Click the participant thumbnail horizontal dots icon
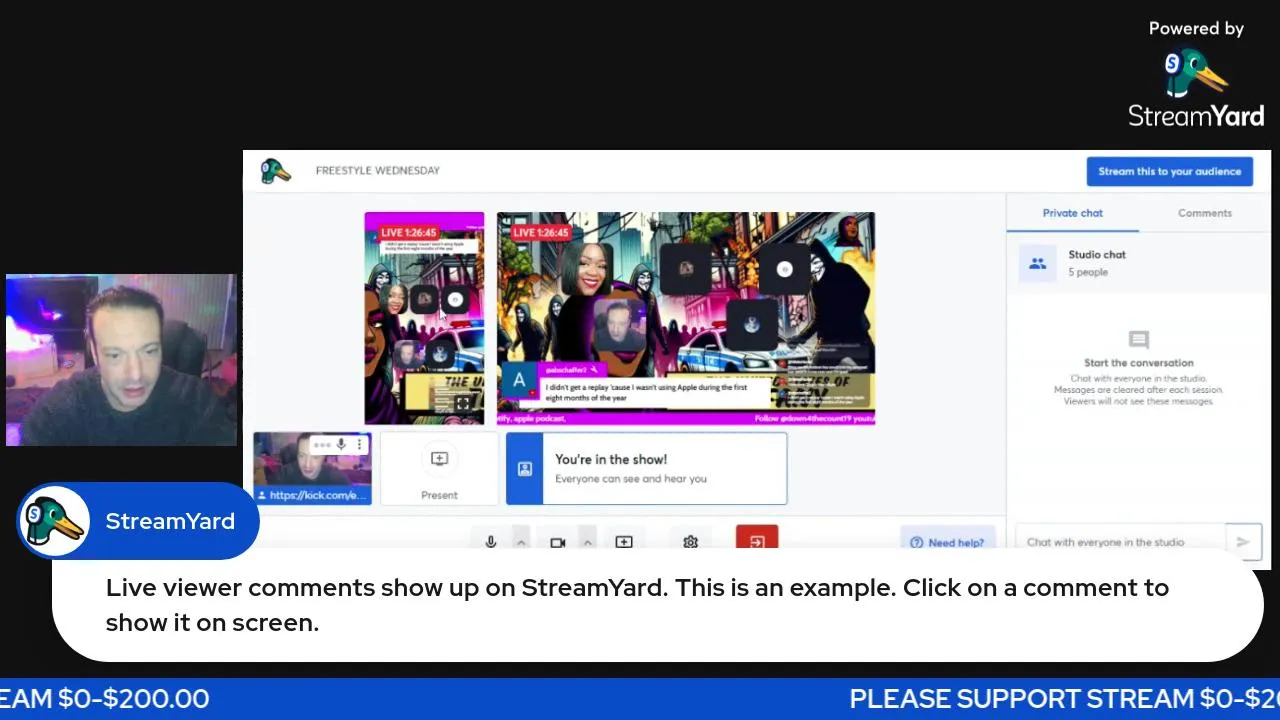This screenshot has width=1280, height=720. click(x=322, y=445)
